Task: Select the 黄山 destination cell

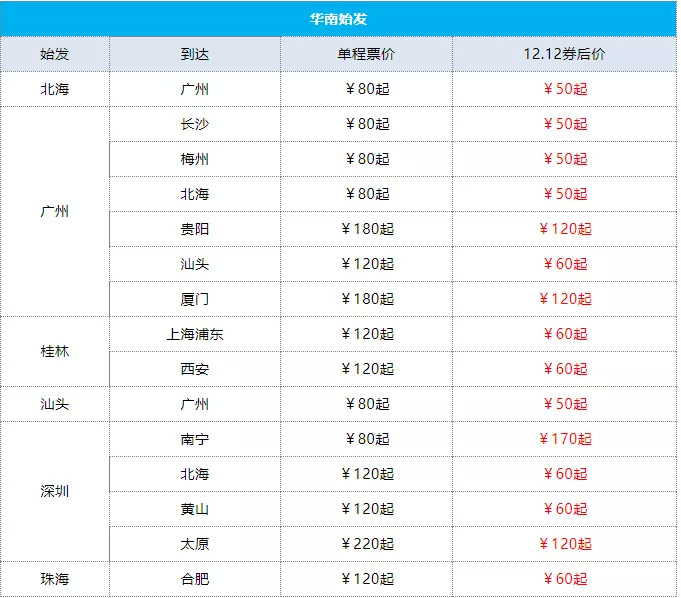Action: [x=195, y=509]
